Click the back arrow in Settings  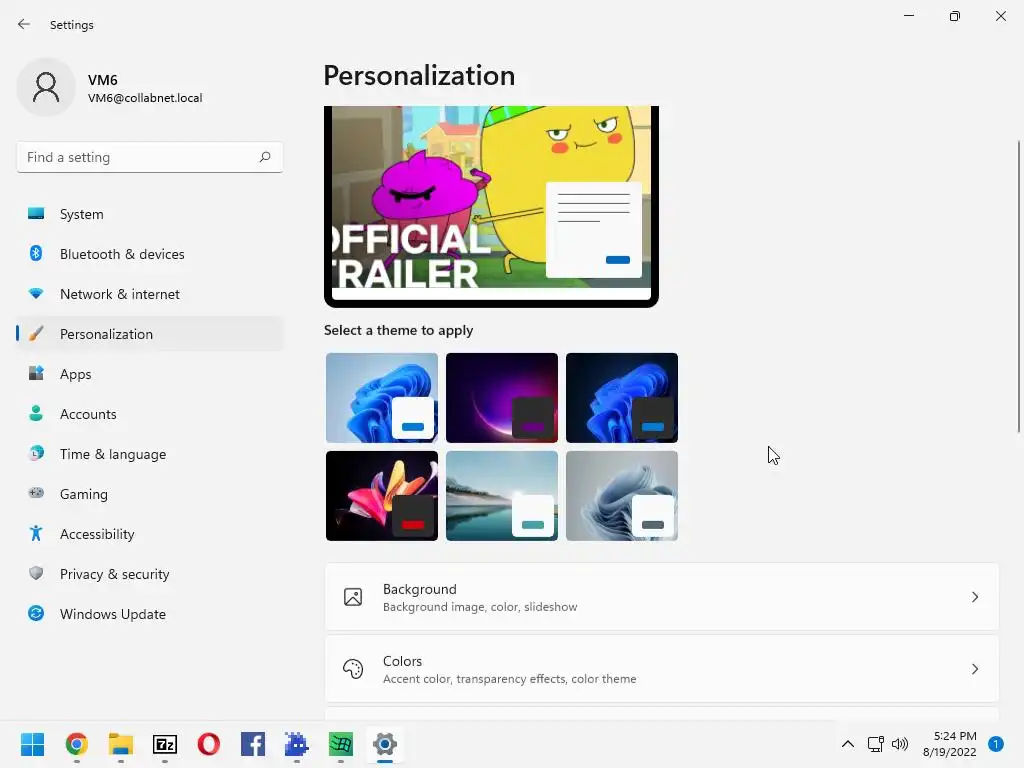[x=24, y=24]
